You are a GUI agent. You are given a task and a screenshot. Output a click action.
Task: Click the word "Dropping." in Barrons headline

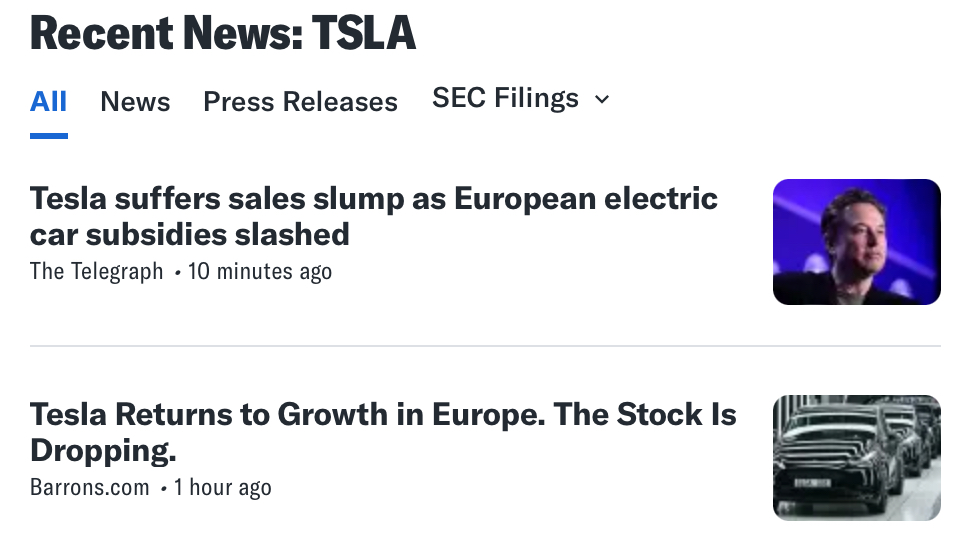coord(103,451)
